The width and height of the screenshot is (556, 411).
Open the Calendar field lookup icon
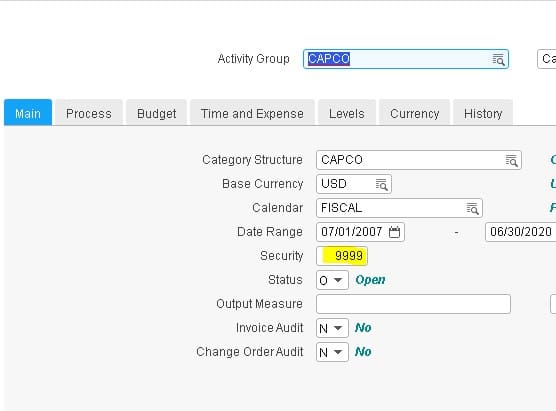pos(472,209)
